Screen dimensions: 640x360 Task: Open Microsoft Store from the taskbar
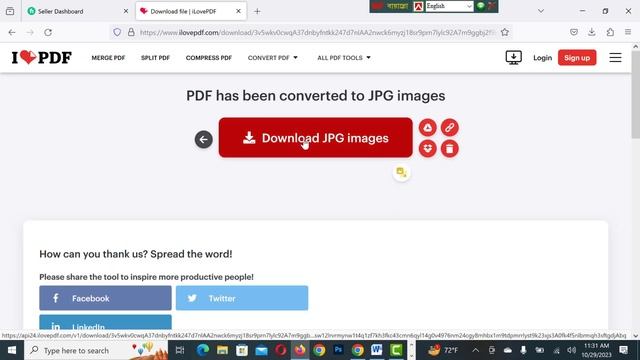tap(242, 350)
